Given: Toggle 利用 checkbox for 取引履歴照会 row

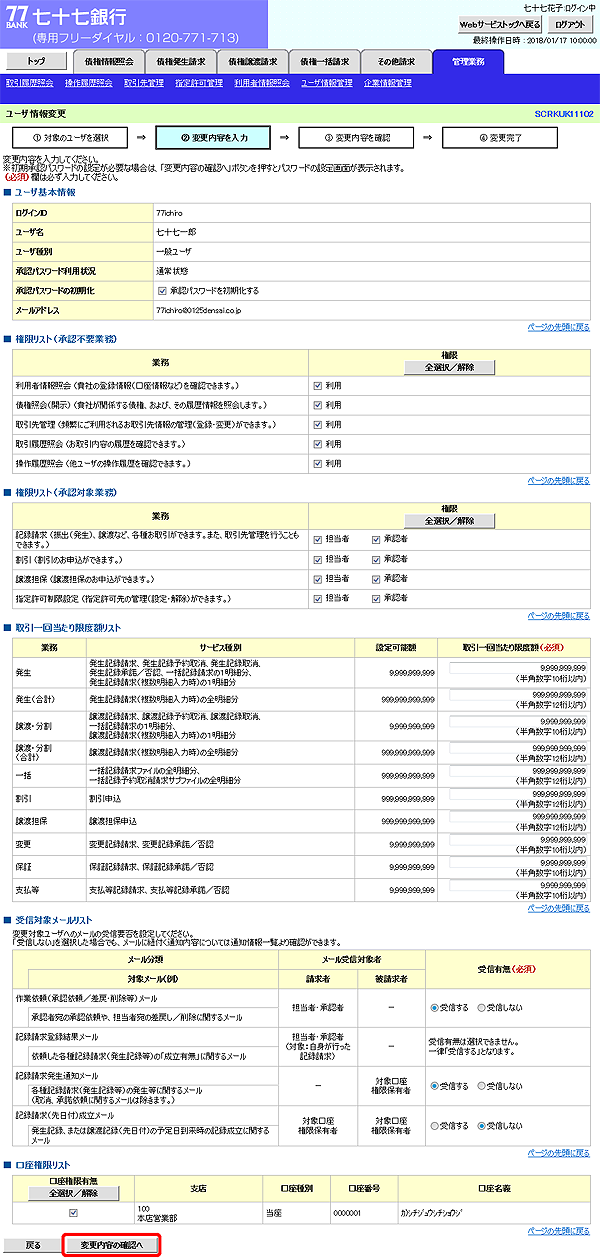Looking at the screenshot, I should point(317,444).
